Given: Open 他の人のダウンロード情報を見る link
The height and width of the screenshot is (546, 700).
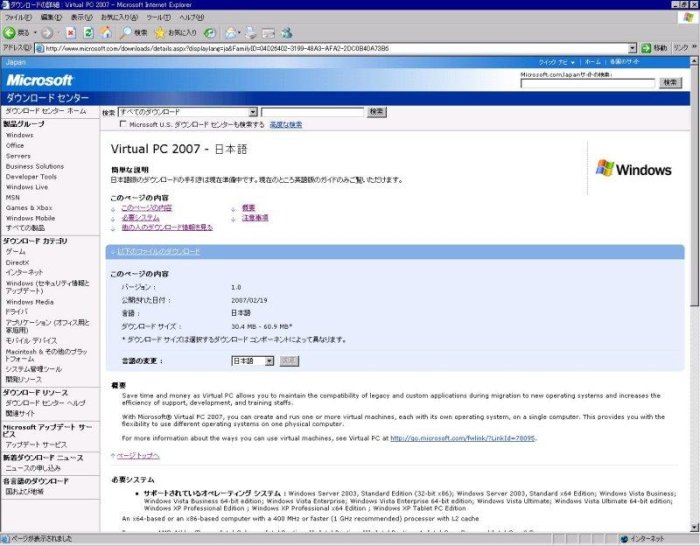Looking at the screenshot, I should click(167, 227).
